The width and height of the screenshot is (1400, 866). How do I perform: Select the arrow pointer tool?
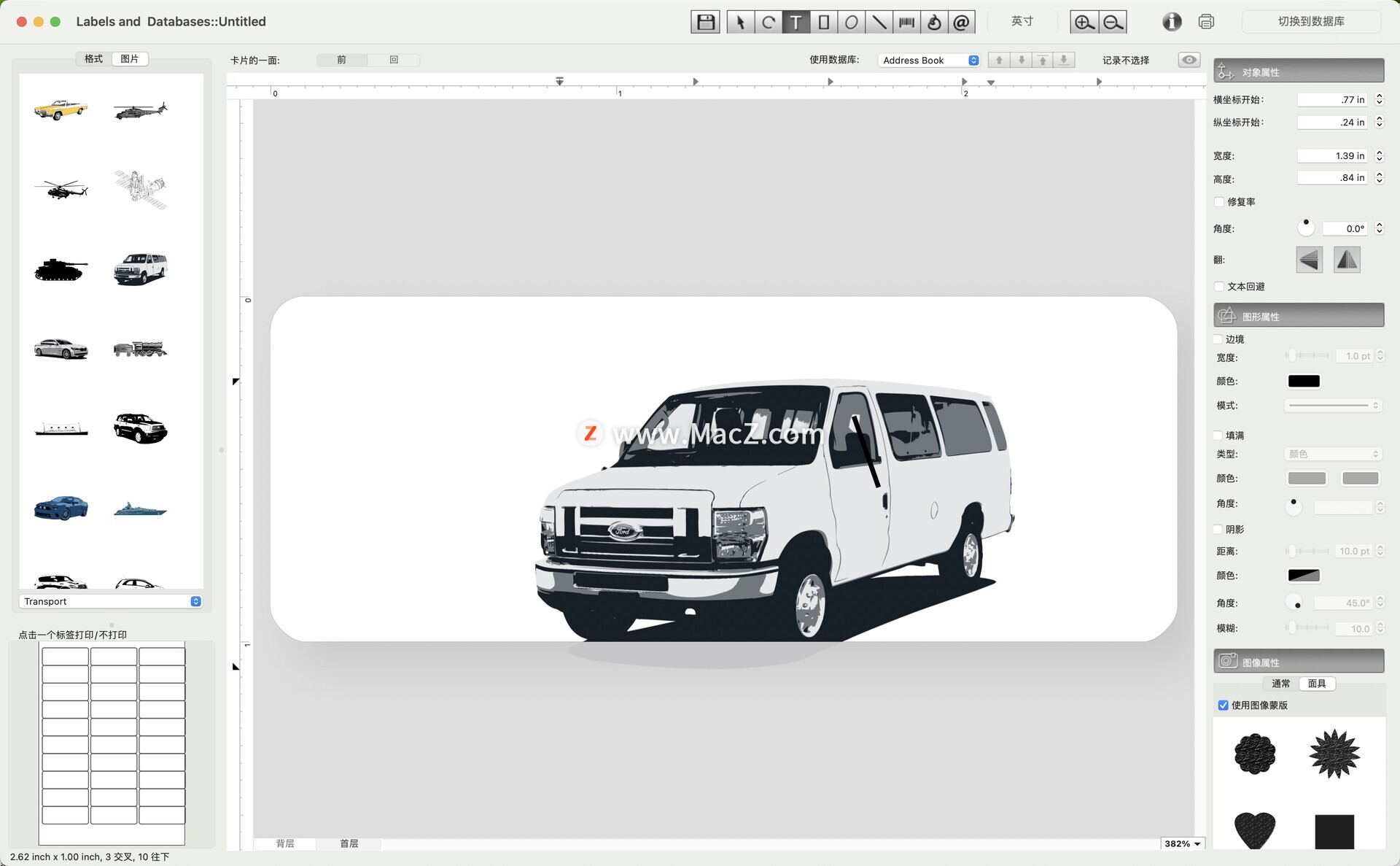tap(740, 22)
